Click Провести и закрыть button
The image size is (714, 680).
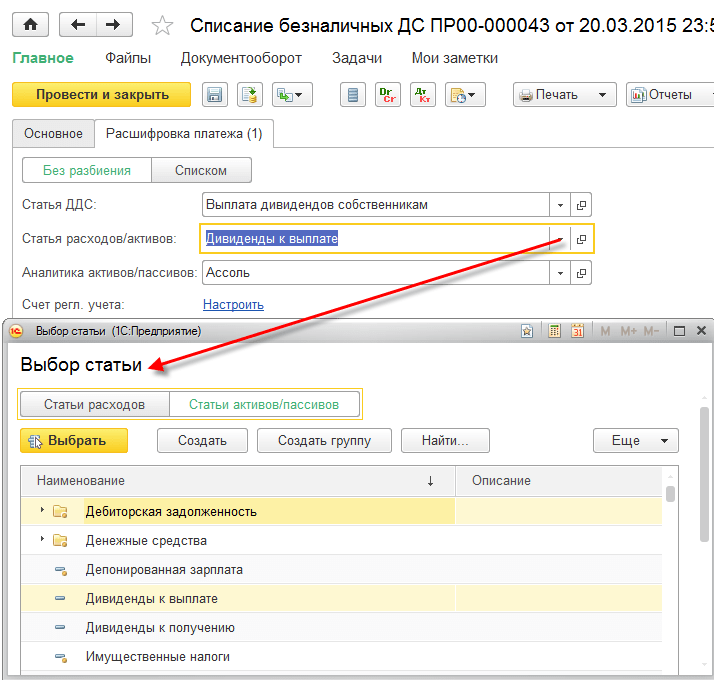(x=103, y=95)
